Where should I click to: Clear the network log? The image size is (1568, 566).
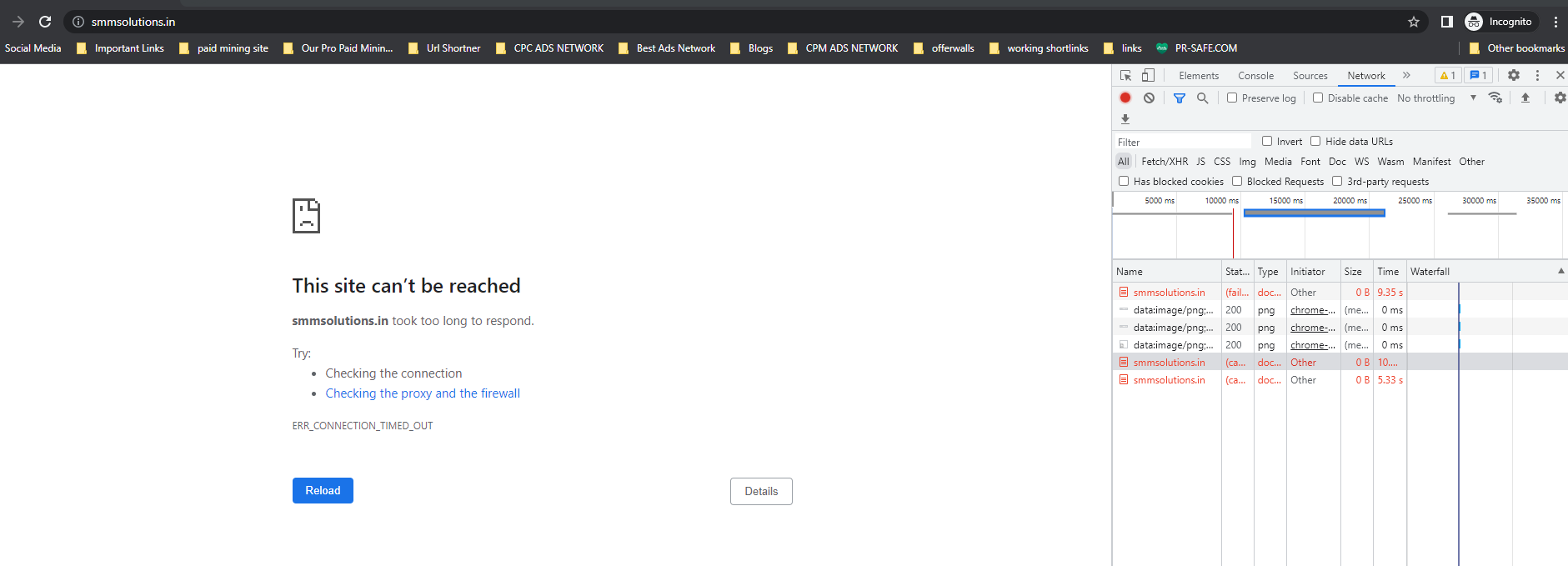coord(1149,98)
